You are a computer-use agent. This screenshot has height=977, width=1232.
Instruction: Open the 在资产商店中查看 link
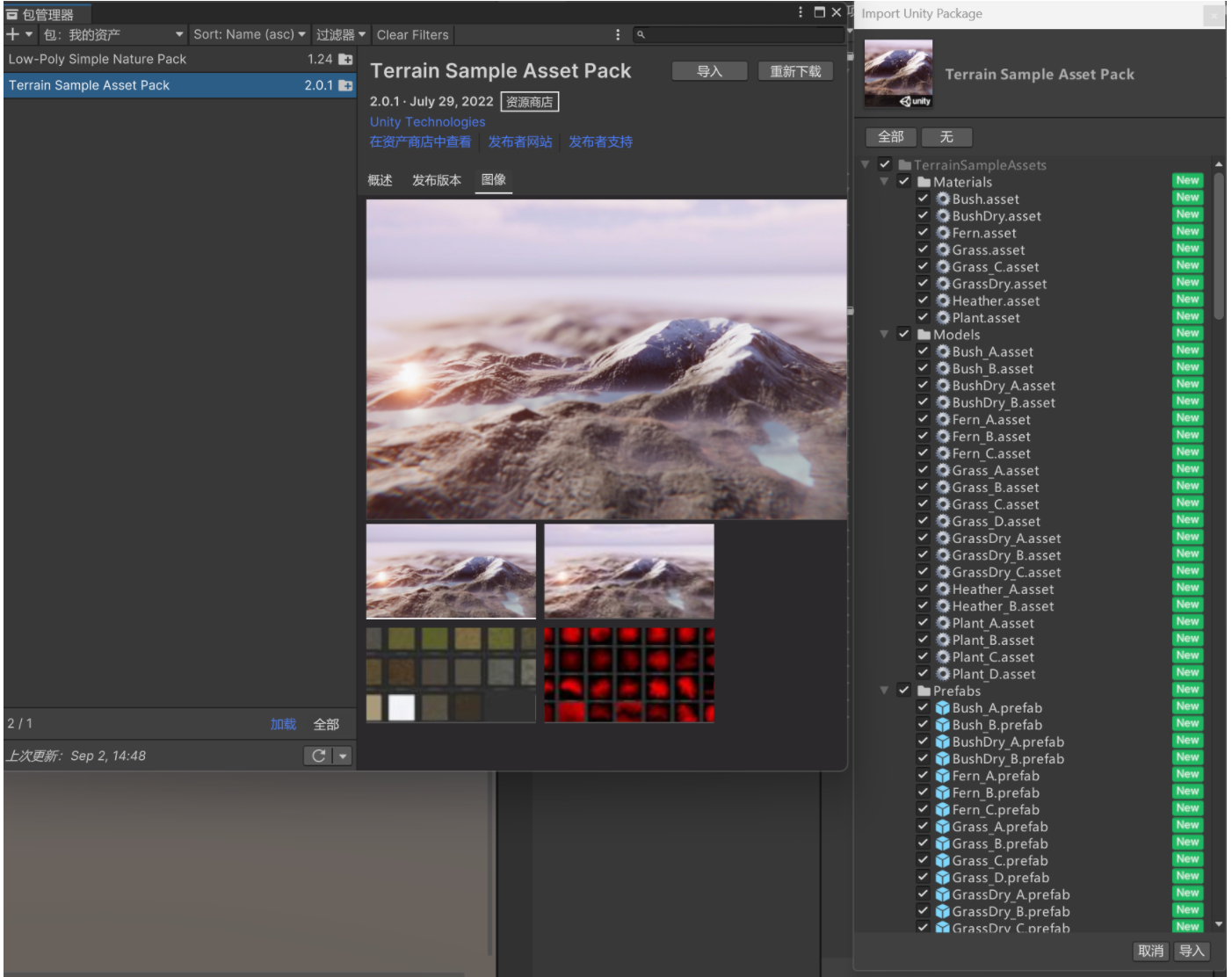coord(420,141)
